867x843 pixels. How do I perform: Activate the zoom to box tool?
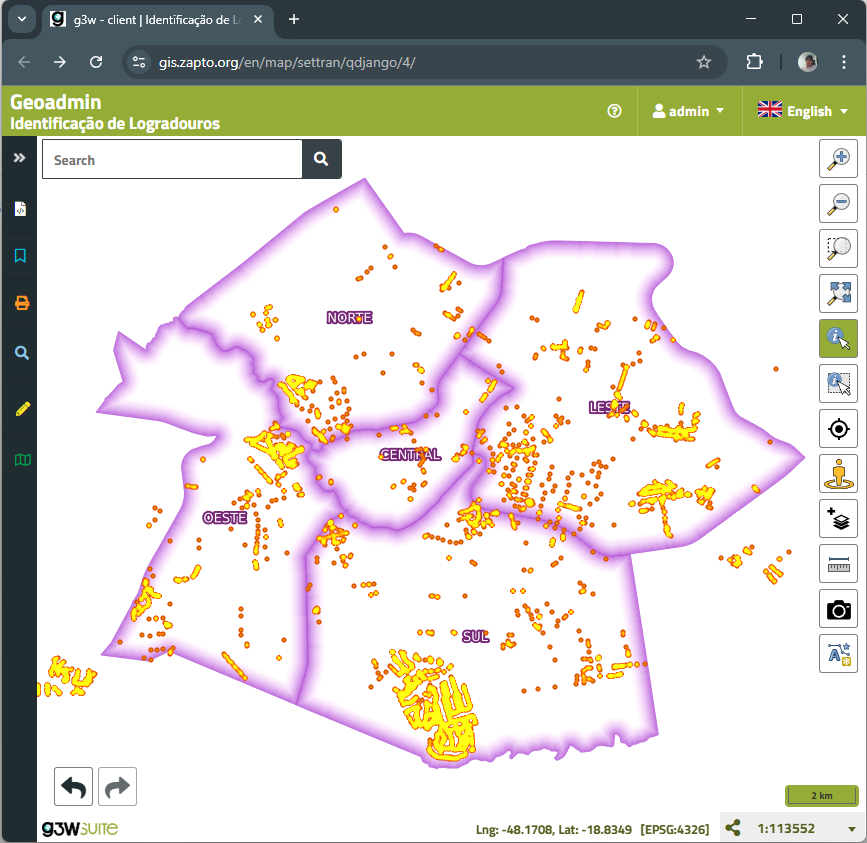pyautogui.click(x=838, y=248)
